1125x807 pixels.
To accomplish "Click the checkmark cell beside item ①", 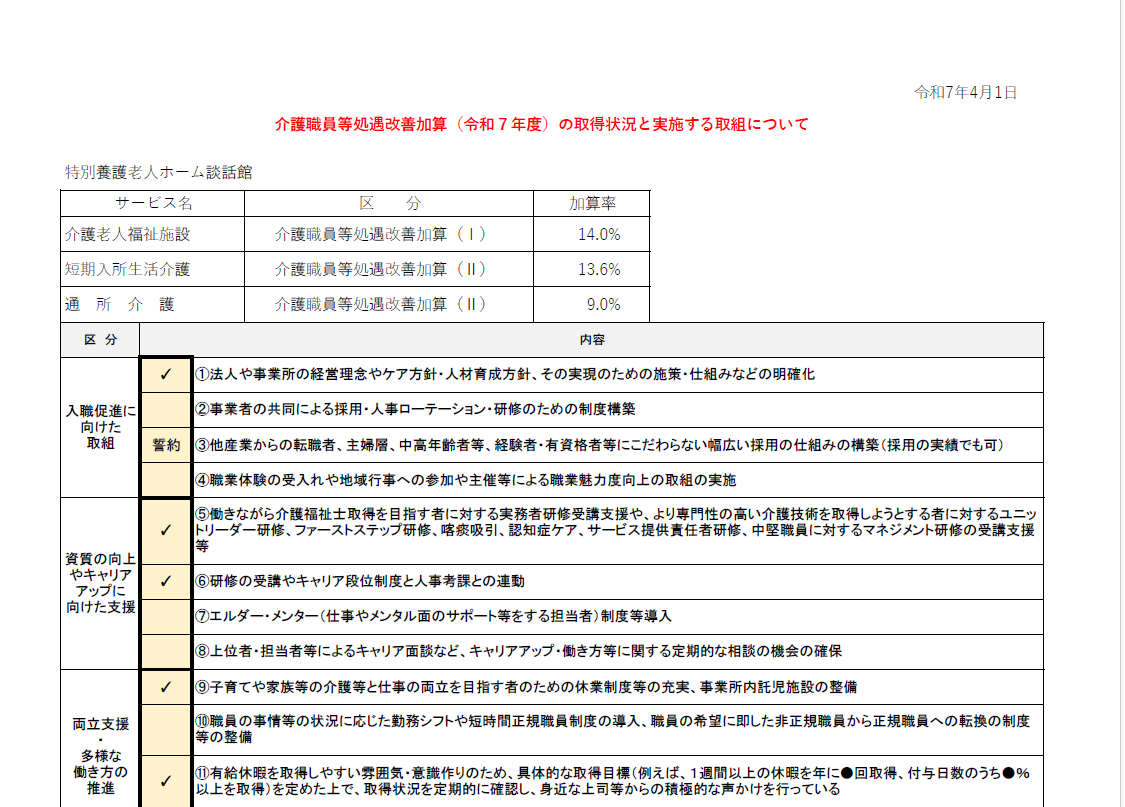I will 166,375.
